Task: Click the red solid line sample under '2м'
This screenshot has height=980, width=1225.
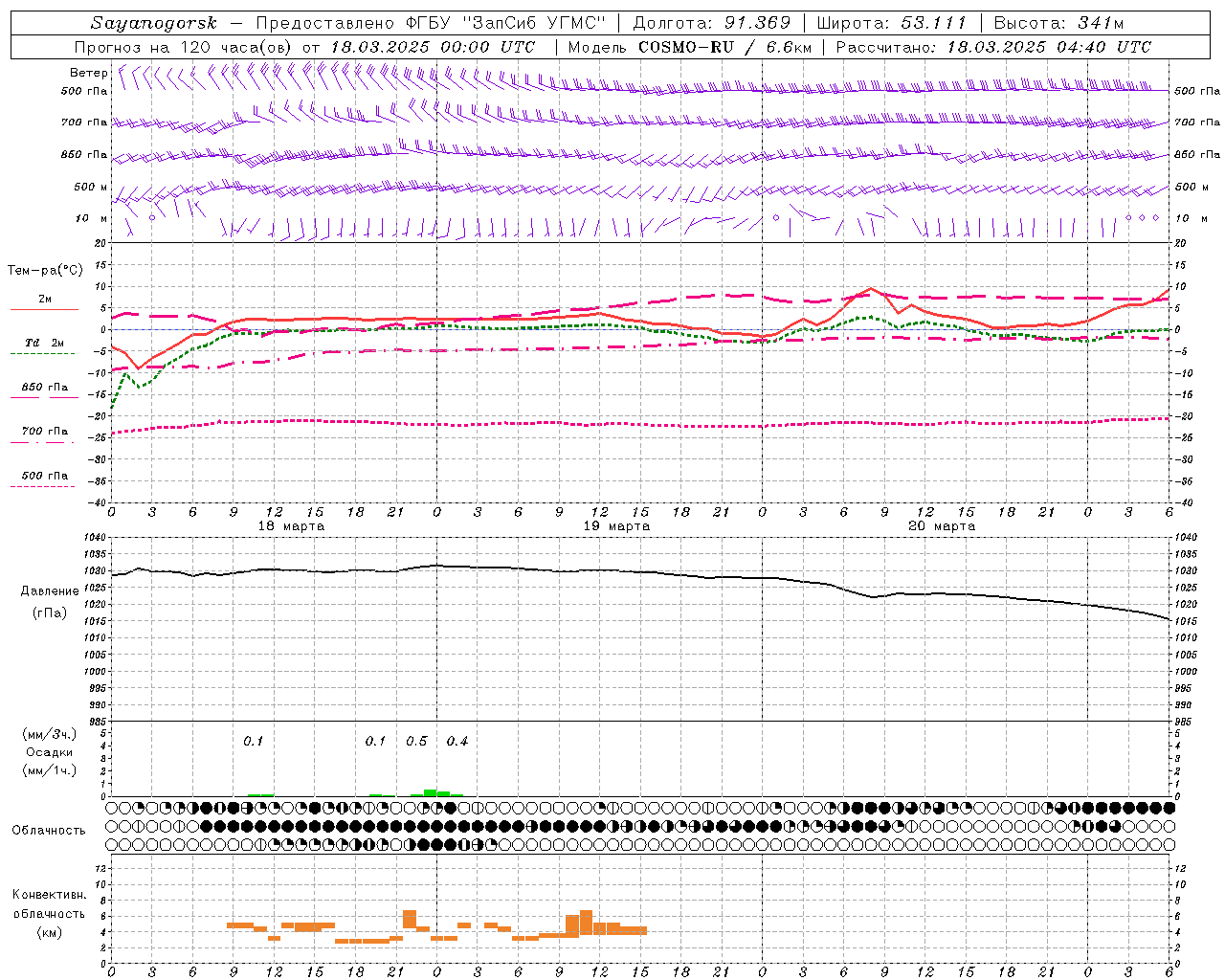Action: tap(44, 309)
